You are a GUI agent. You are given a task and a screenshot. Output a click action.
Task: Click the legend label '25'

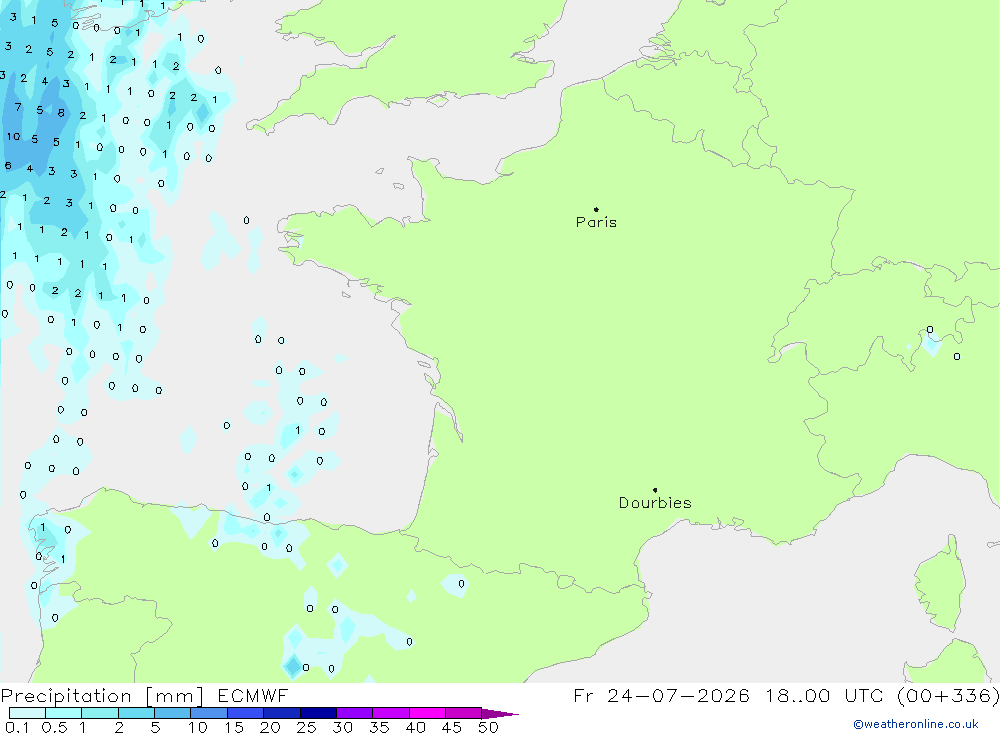pyautogui.click(x=307, y=727)
